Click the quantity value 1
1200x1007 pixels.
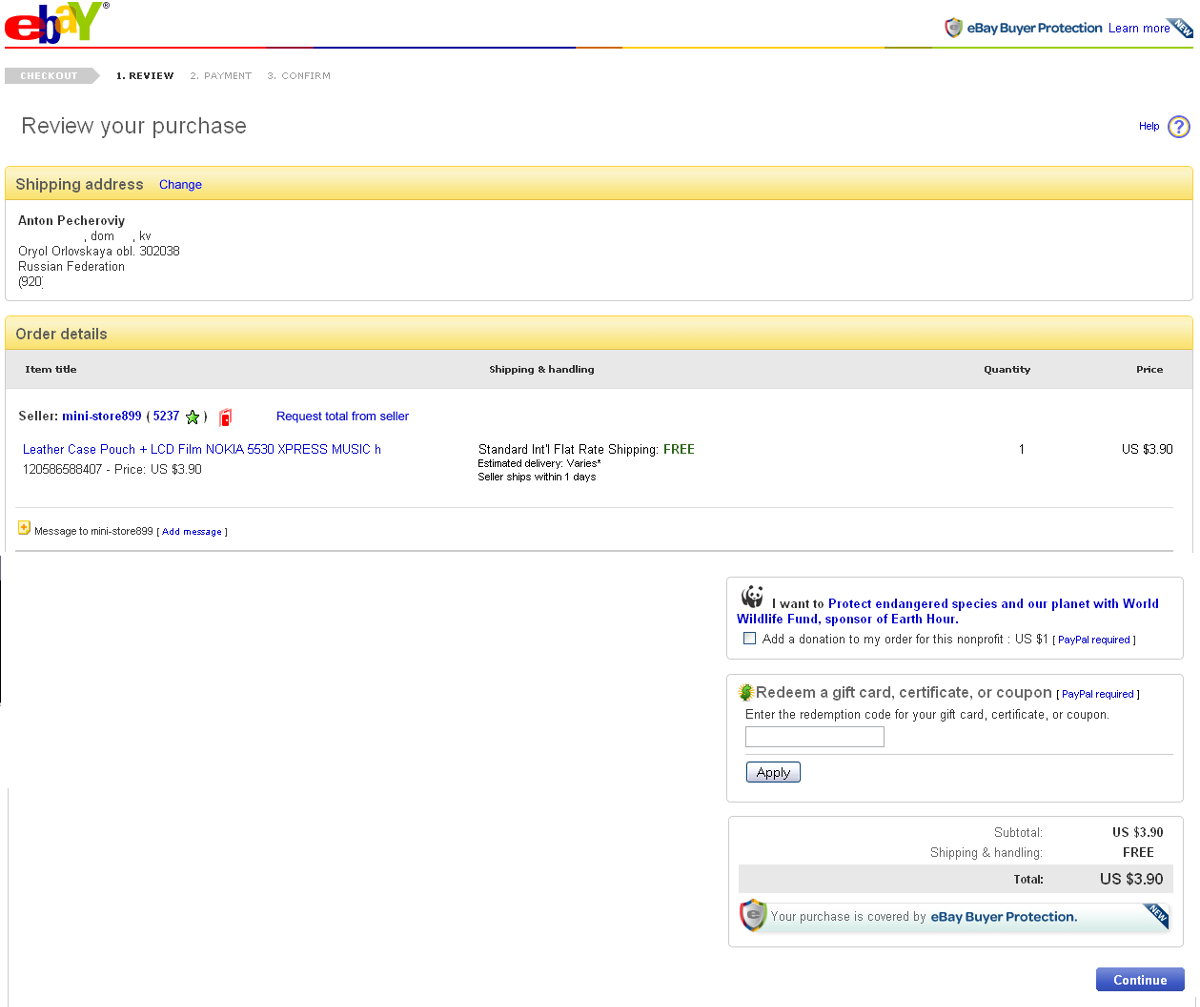1022,450
